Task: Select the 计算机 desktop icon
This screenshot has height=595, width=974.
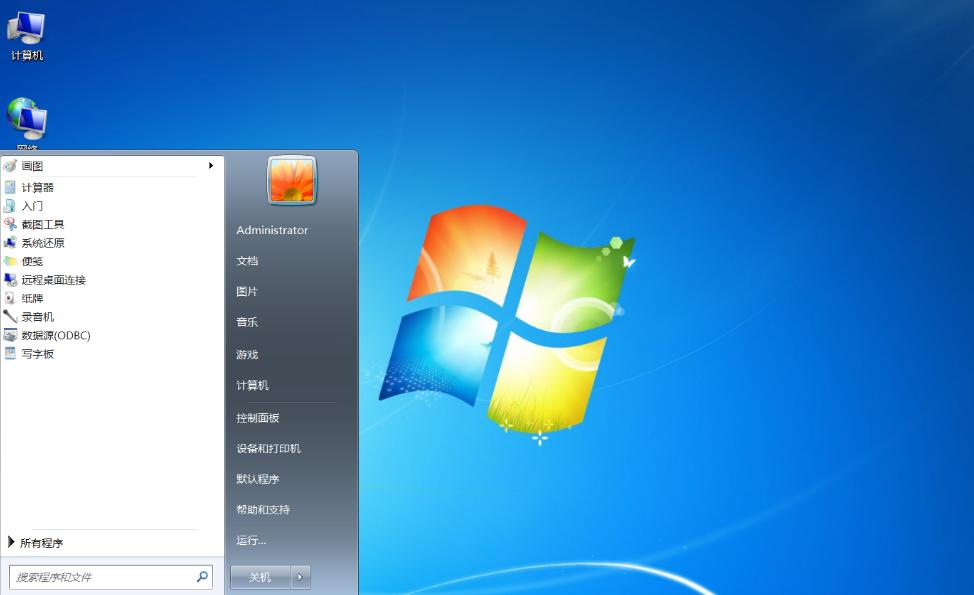Action: pos(26,36)
